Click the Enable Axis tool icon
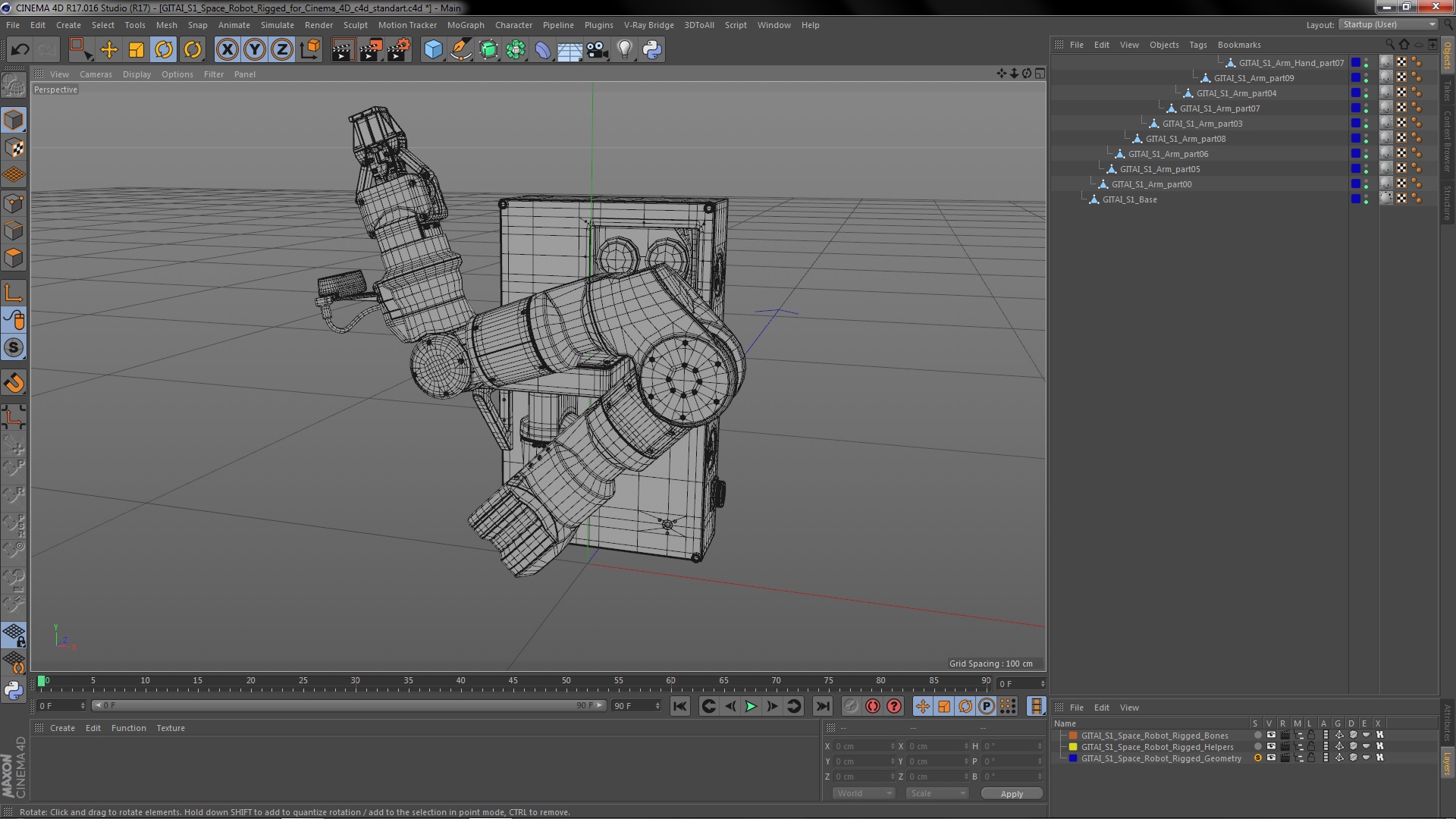 [14, 293]
